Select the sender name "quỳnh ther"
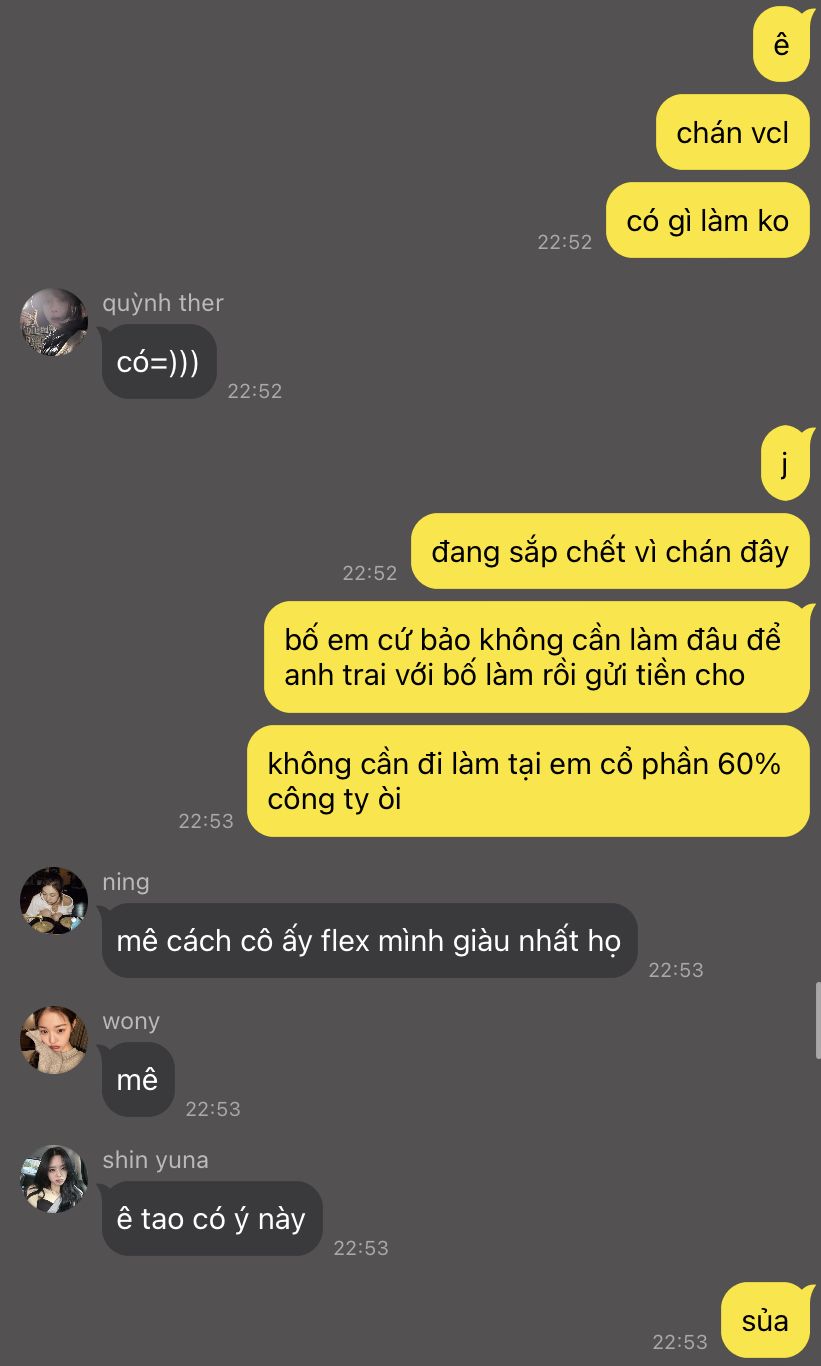Viewport: 821px width, 1366px height. (163, 303)
